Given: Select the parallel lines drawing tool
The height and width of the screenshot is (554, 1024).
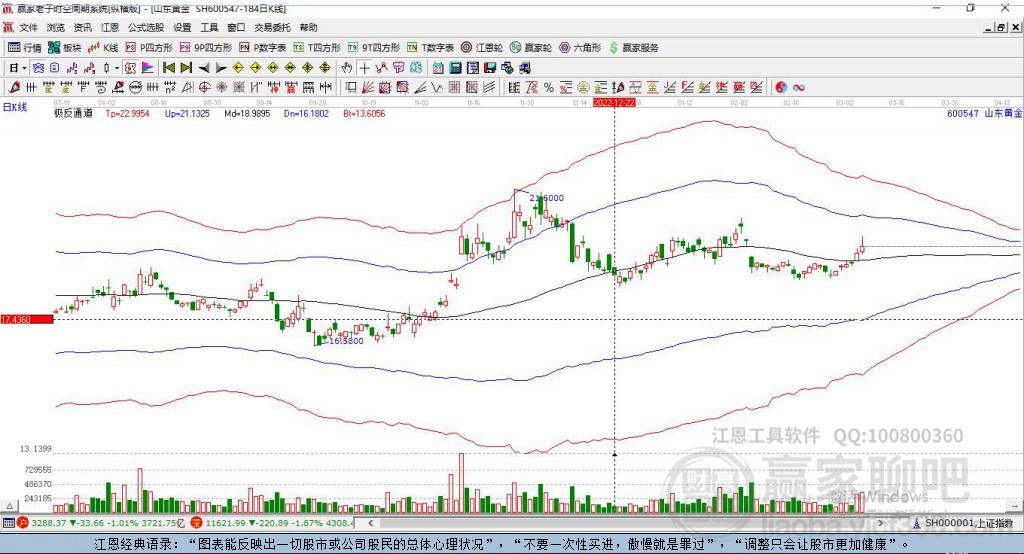Looking at the screenshot, I should (x=489, y=88).
